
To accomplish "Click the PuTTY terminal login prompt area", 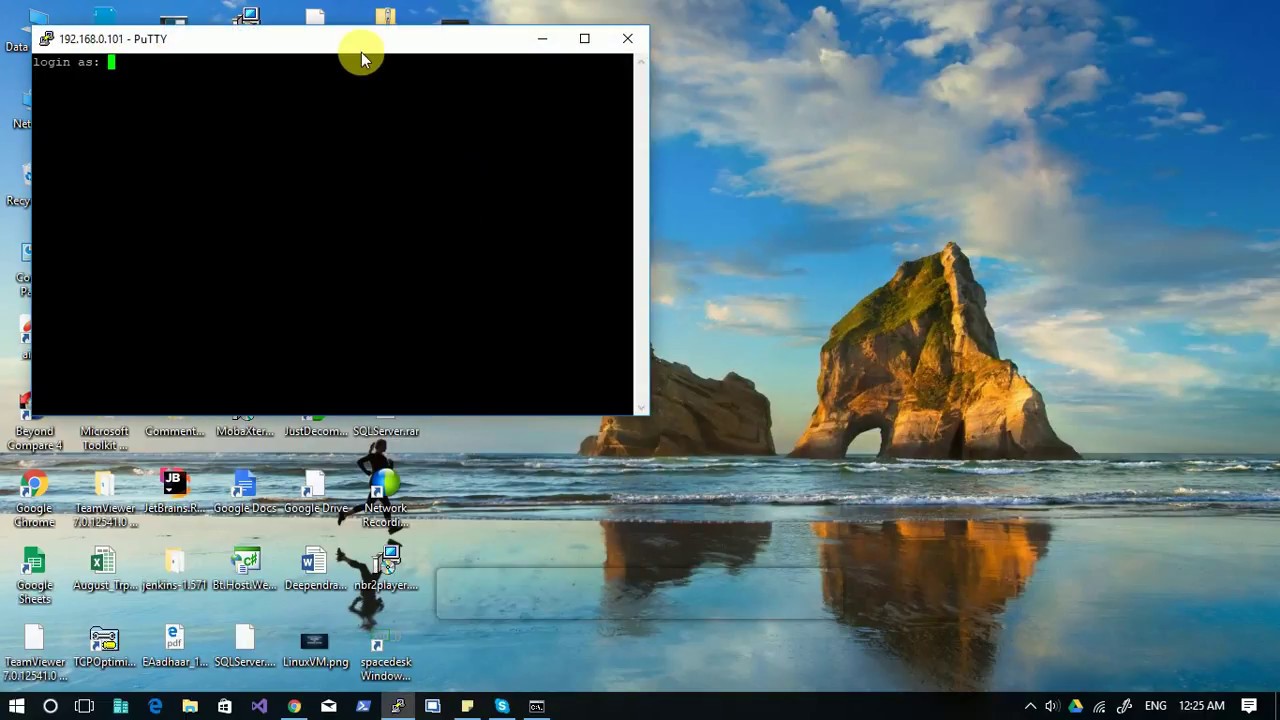I will (x=332, y=232).
